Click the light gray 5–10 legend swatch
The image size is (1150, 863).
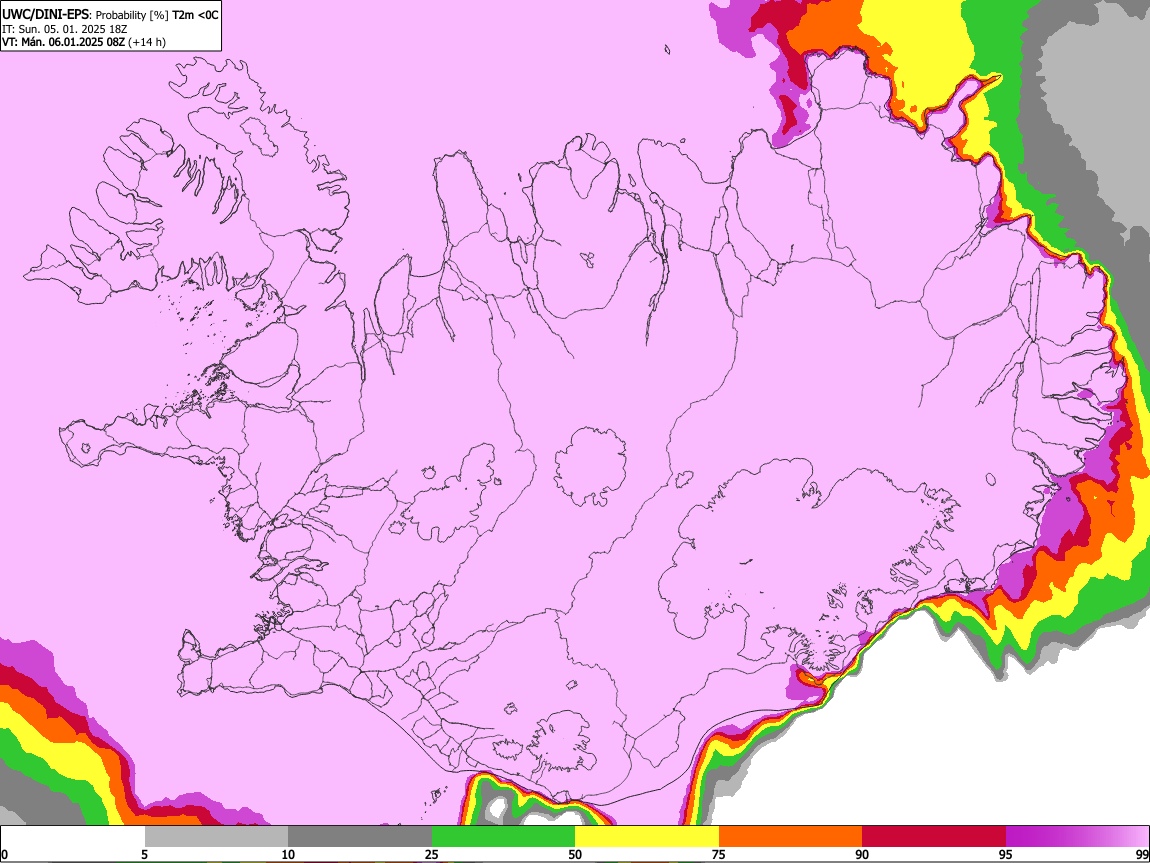[216, 836]
